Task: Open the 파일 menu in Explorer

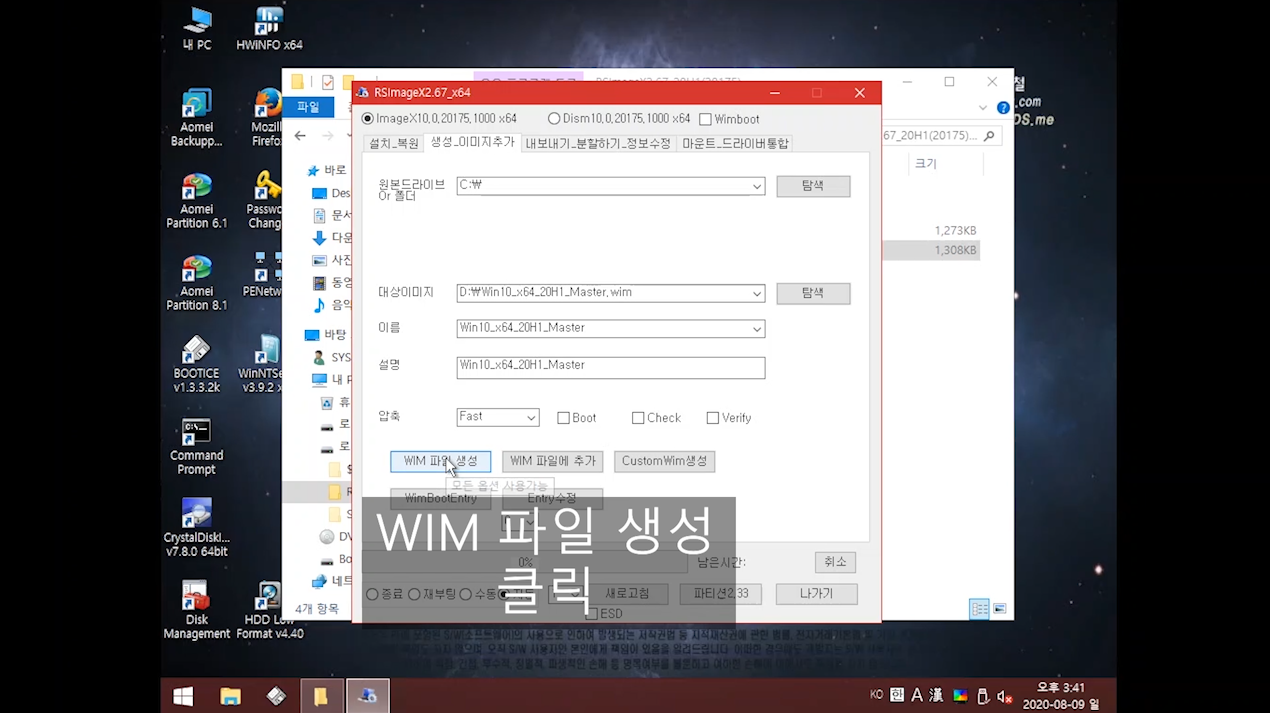Action: click(x=308, y=108)
